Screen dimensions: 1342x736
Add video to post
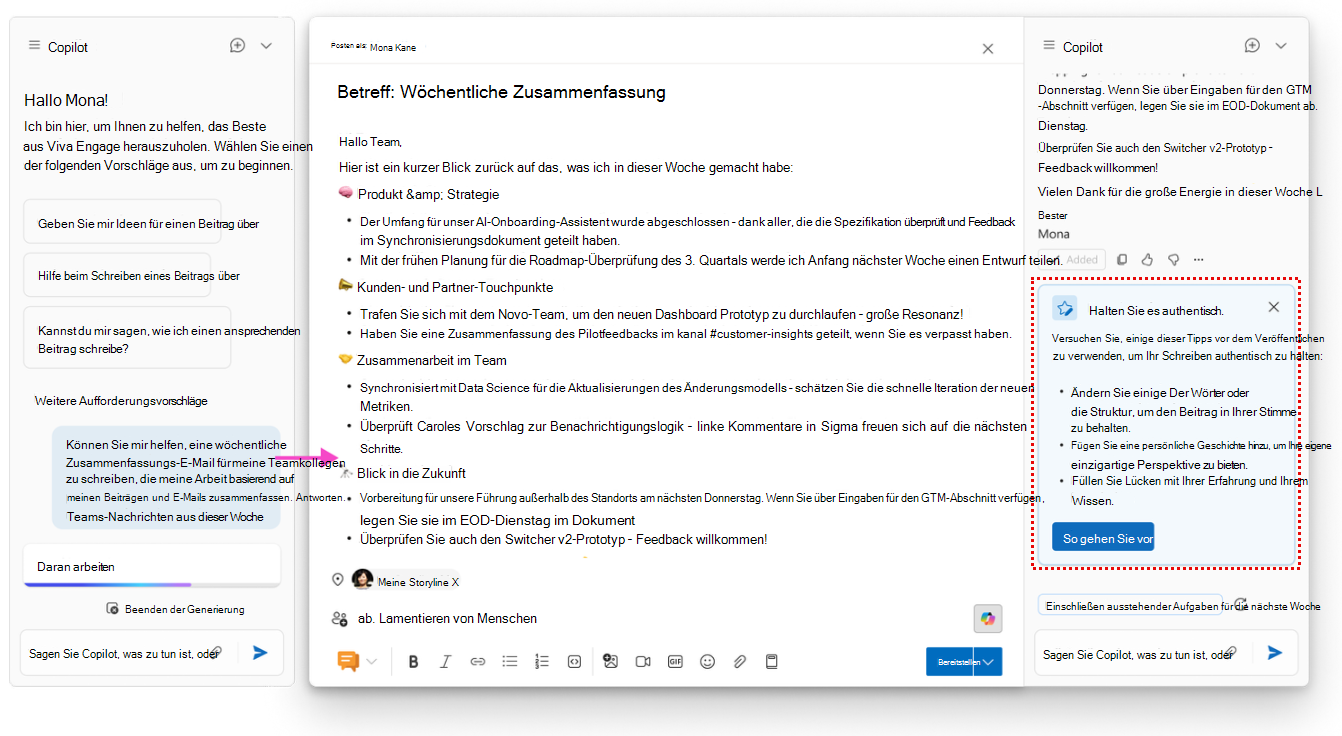643,661
